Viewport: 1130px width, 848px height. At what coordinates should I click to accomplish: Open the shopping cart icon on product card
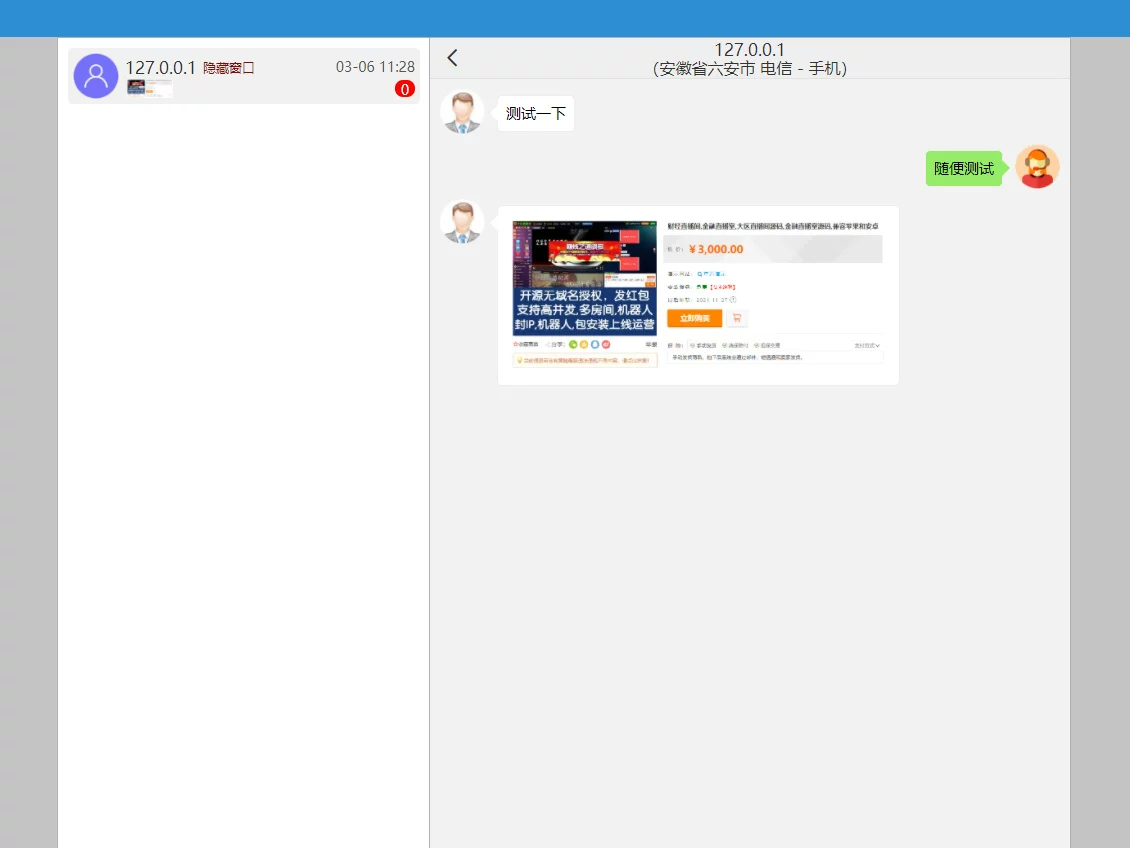point(737,318)
